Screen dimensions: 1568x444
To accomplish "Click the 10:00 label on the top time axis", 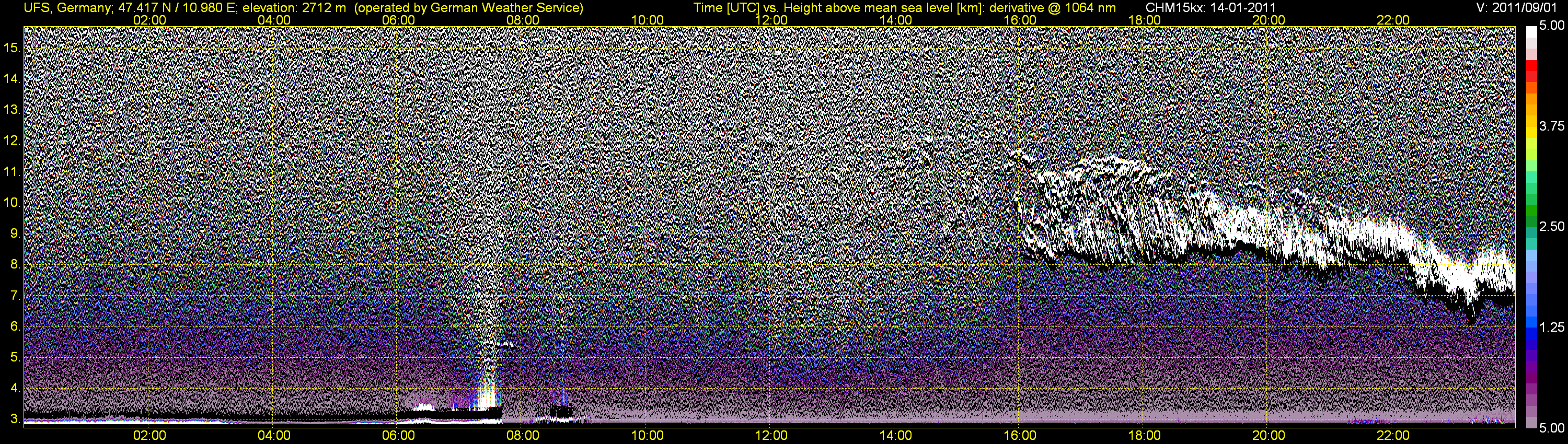I will [x=647, y=20].
